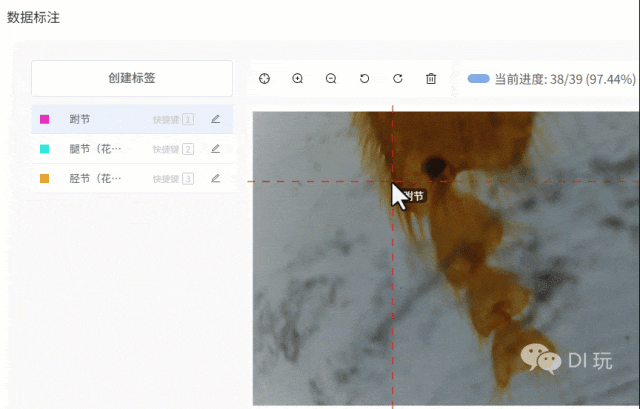Delete annotation using the trash icon
This screenshot has height=409, width=640.
[x=431, y=78]
